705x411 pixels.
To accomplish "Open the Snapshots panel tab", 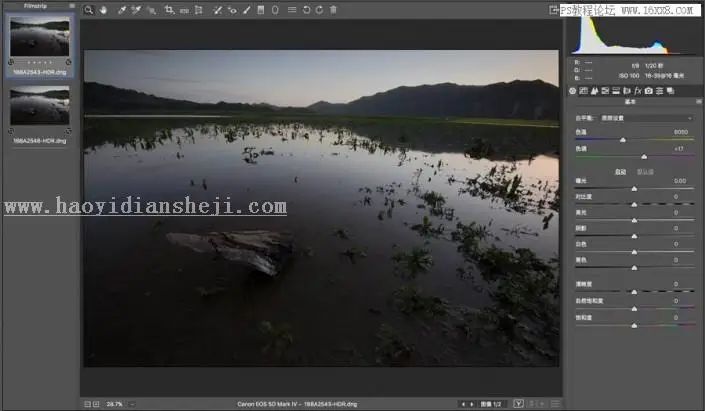I will [x=670, y=91].
